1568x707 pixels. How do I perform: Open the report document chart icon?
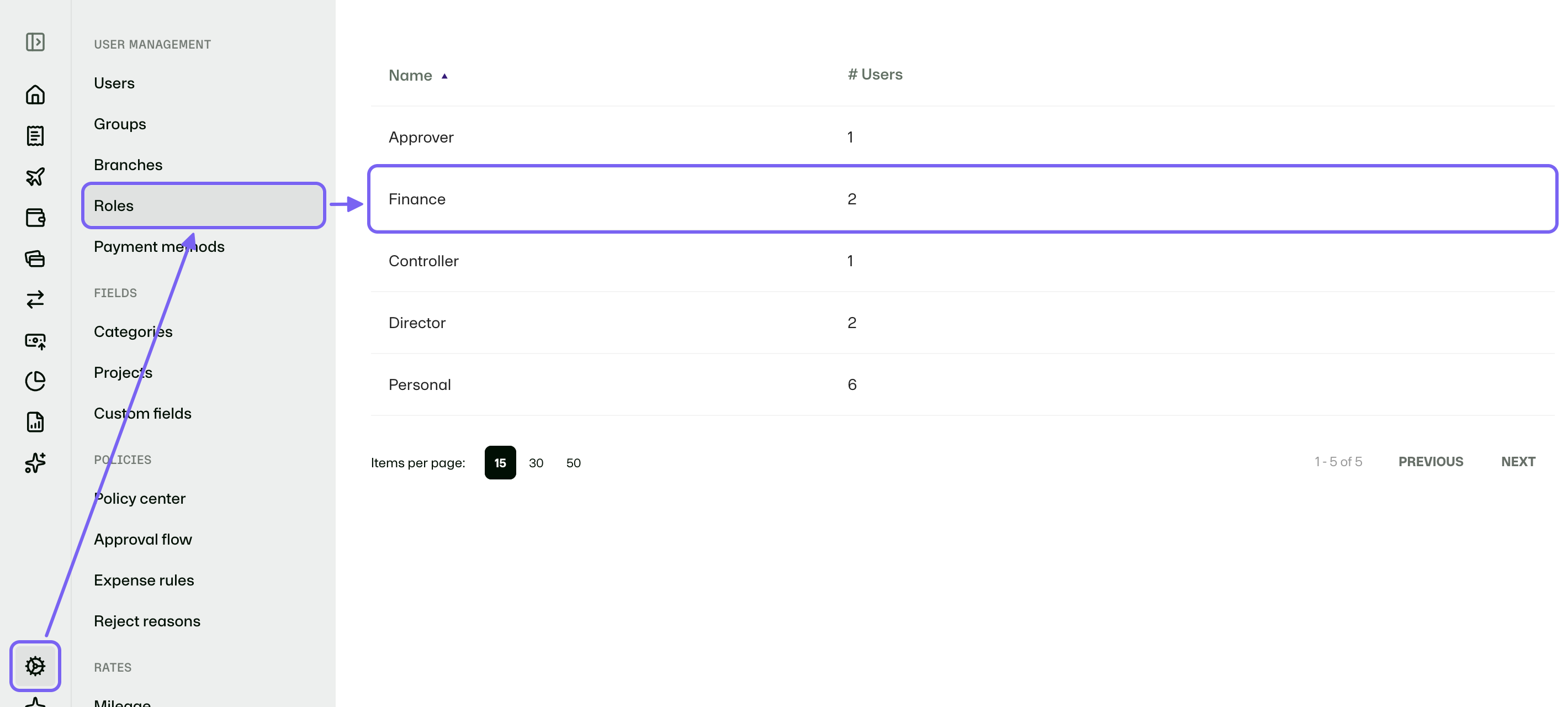coord(35,422)
